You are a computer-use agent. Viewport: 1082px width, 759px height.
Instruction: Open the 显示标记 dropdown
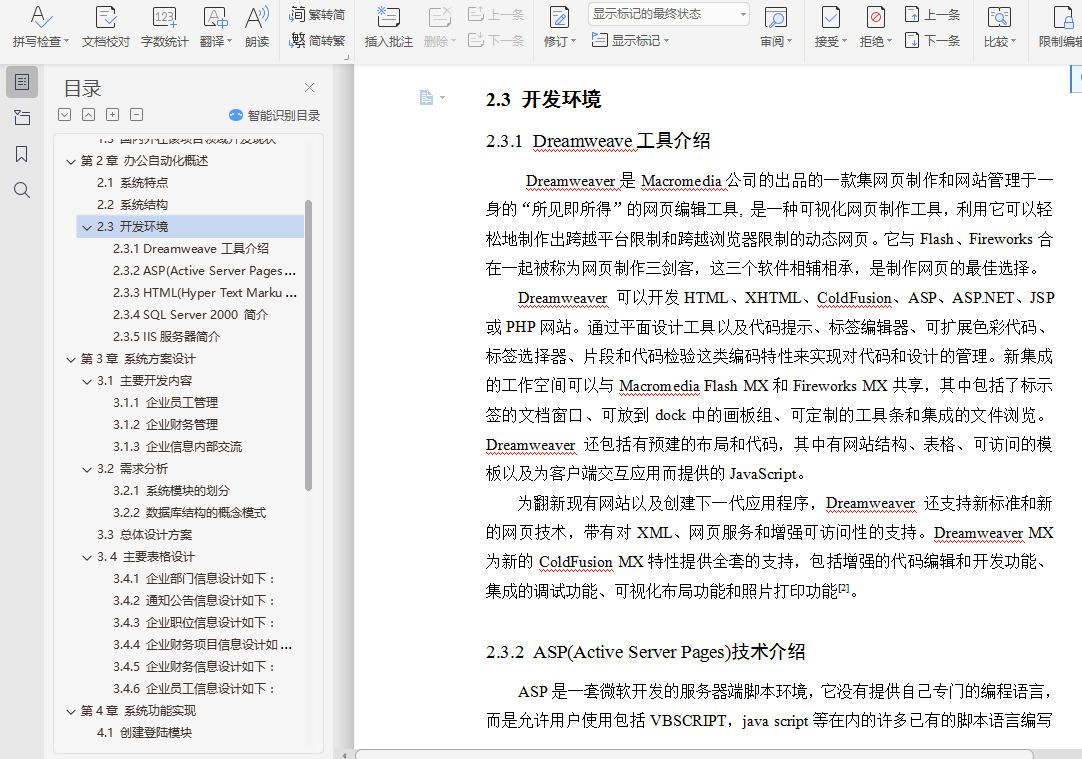[631, 41]
